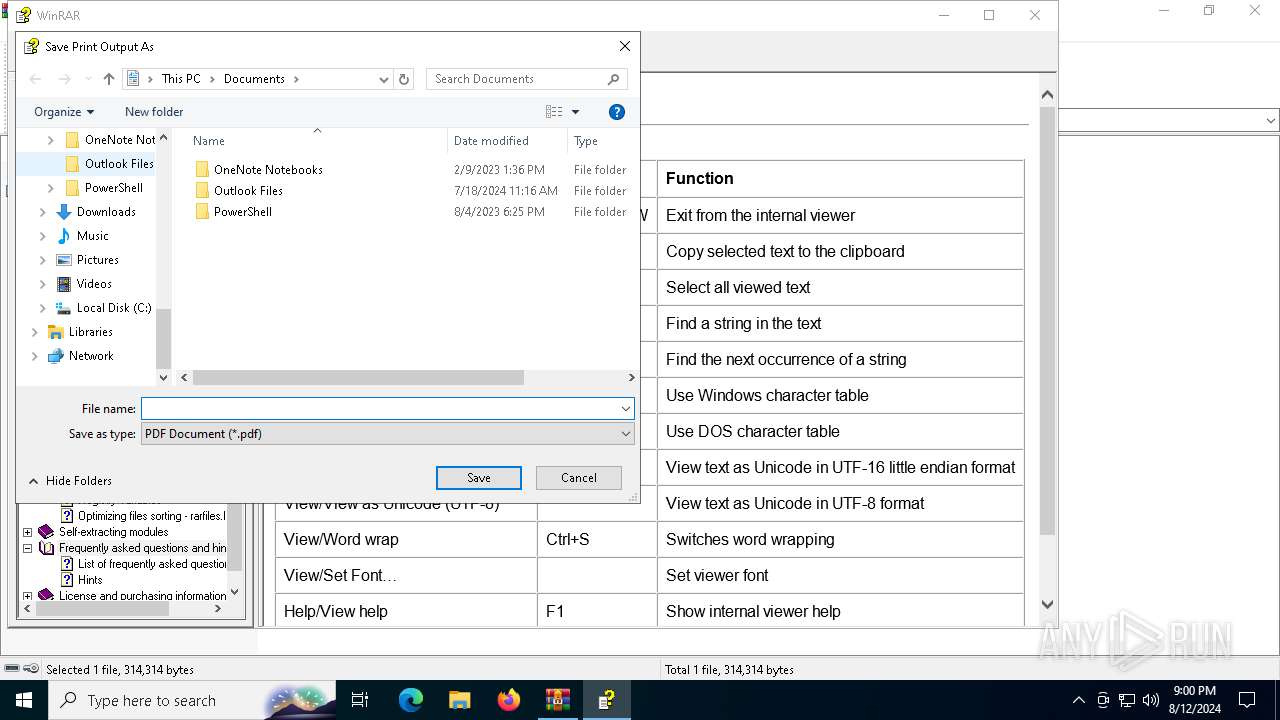Open Optimizing files sorting help topic

point(150,516)
